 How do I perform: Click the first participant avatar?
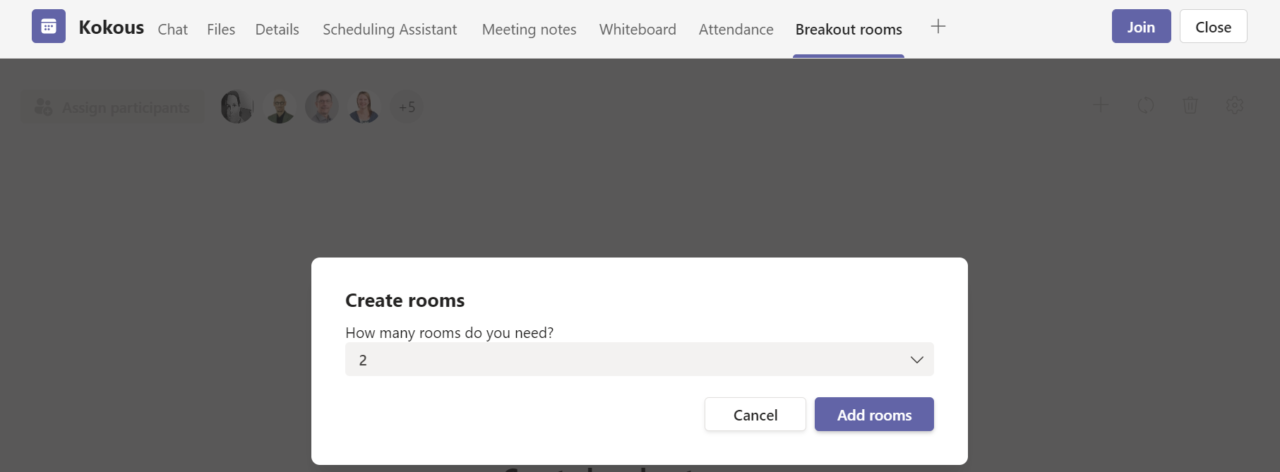tap(237, 107)
